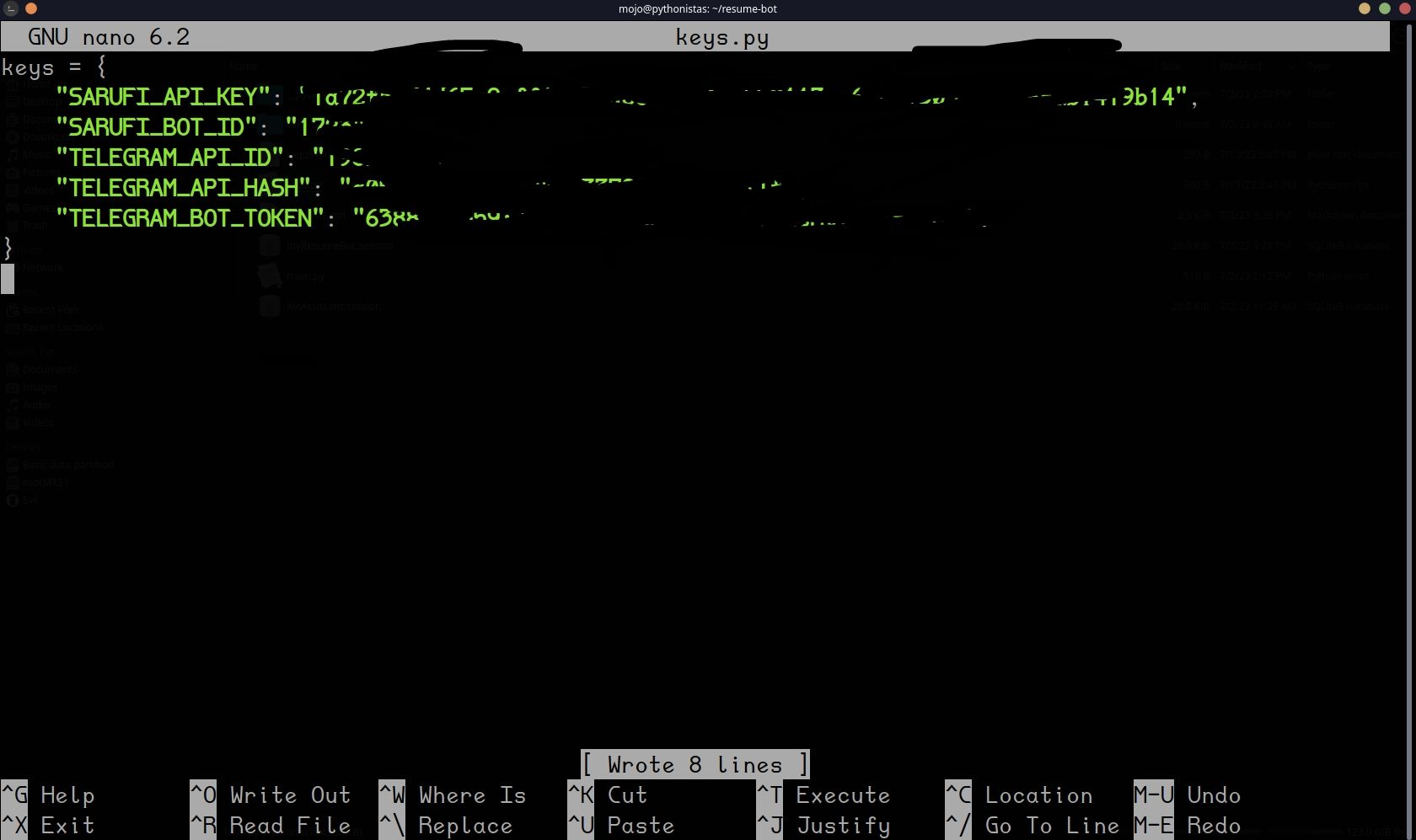Click the closing brace line
This screenshot has width=1416, height=840.
[x=8, y=248]
